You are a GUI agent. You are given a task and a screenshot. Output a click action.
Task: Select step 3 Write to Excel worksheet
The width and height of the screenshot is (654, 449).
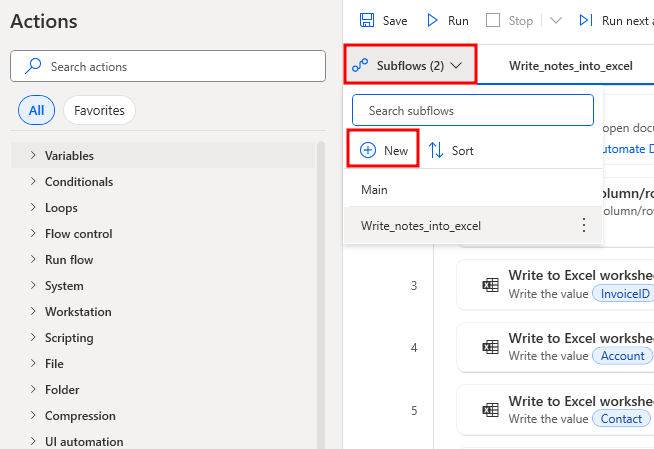pos(555,285)
